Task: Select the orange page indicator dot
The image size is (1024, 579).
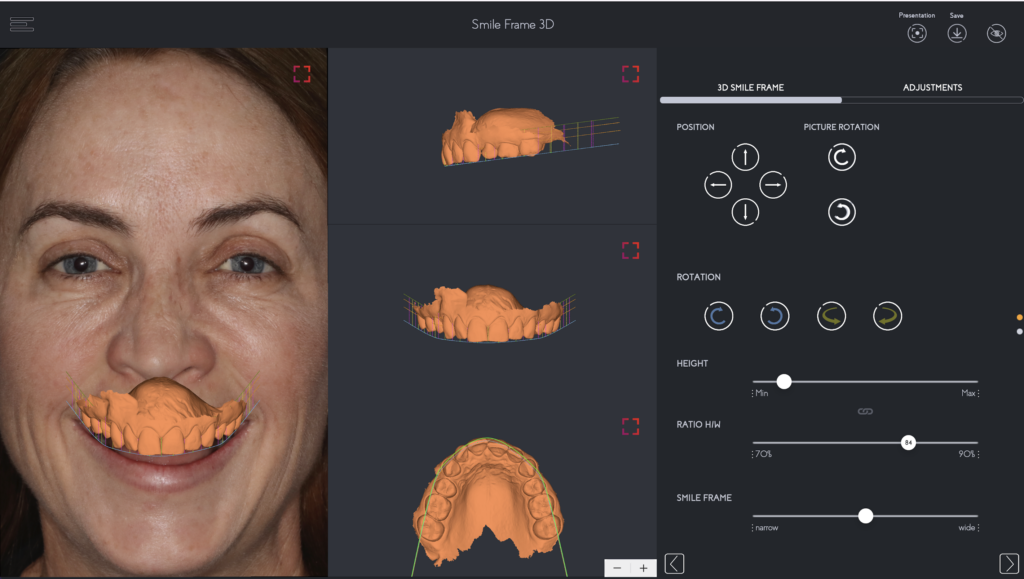Action: 1019,317
